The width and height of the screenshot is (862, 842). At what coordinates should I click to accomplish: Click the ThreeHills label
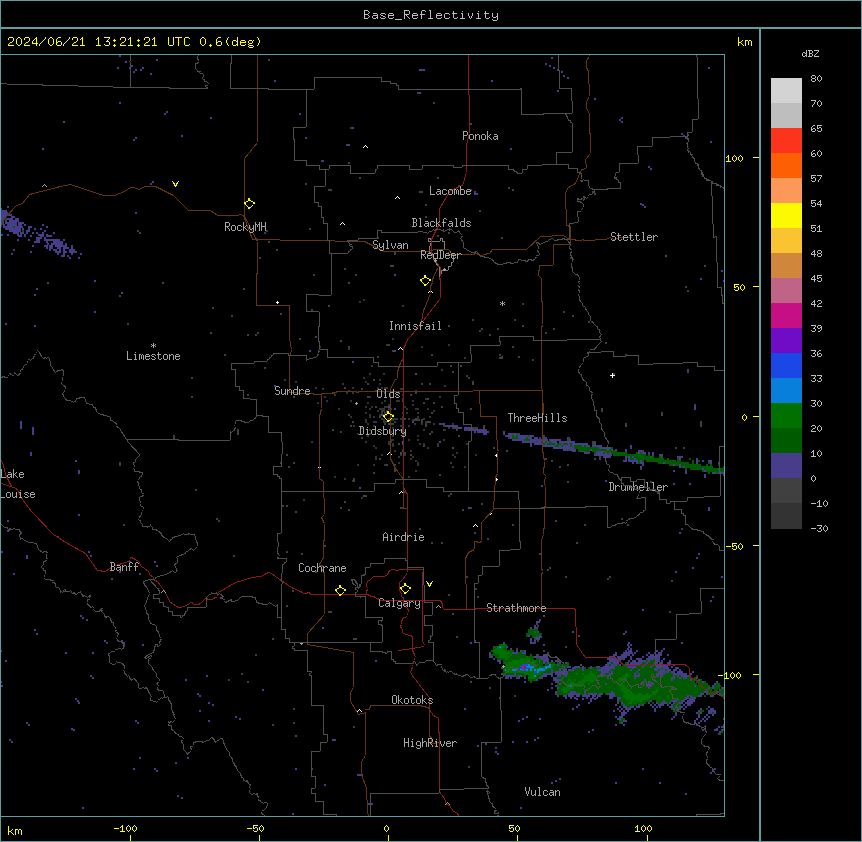(x=537, y=418)
